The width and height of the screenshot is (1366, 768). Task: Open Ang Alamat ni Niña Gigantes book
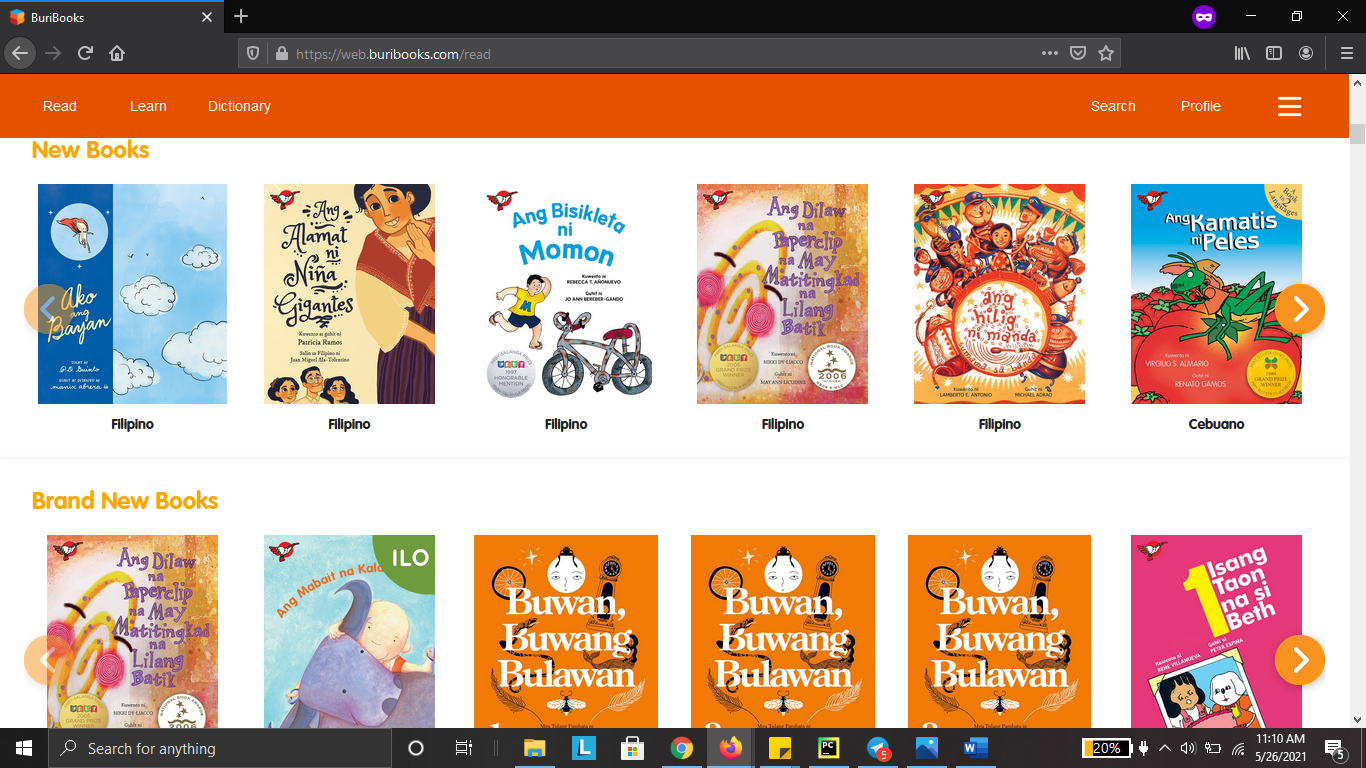pyautogui.click(x=349, y=294)
